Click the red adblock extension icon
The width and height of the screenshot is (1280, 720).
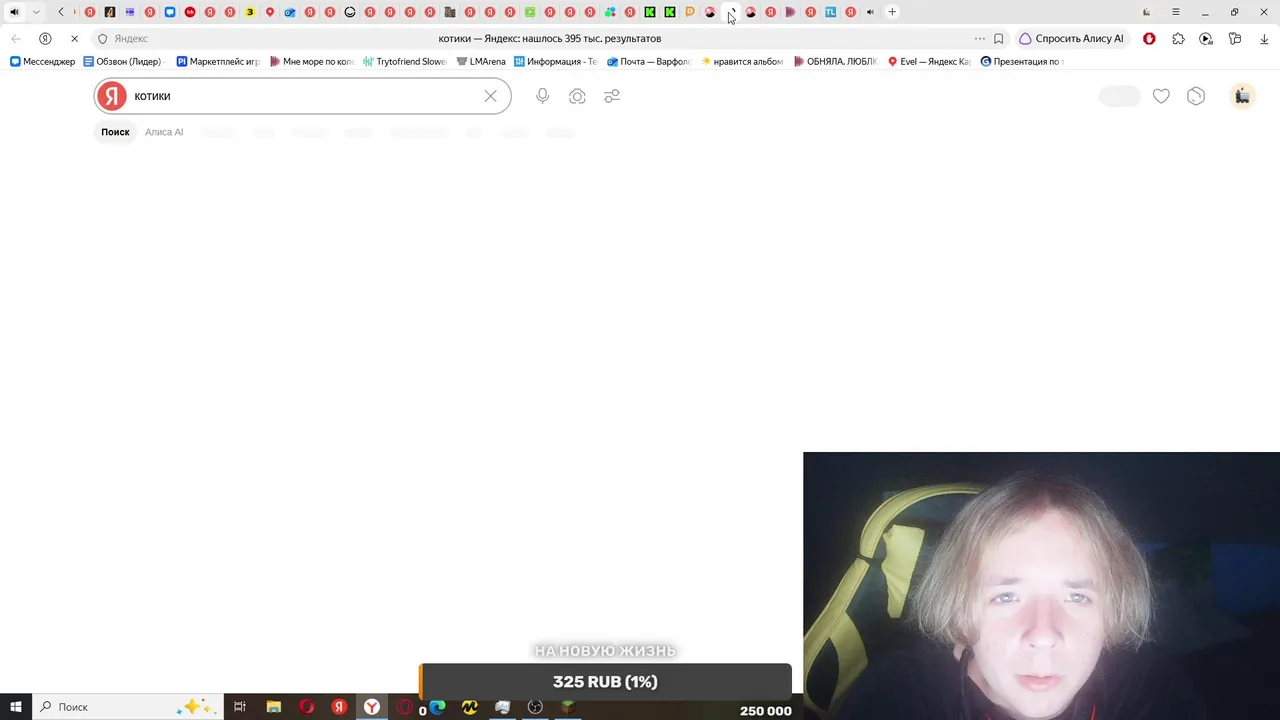pyautogui.click(x=1149, y=38)
